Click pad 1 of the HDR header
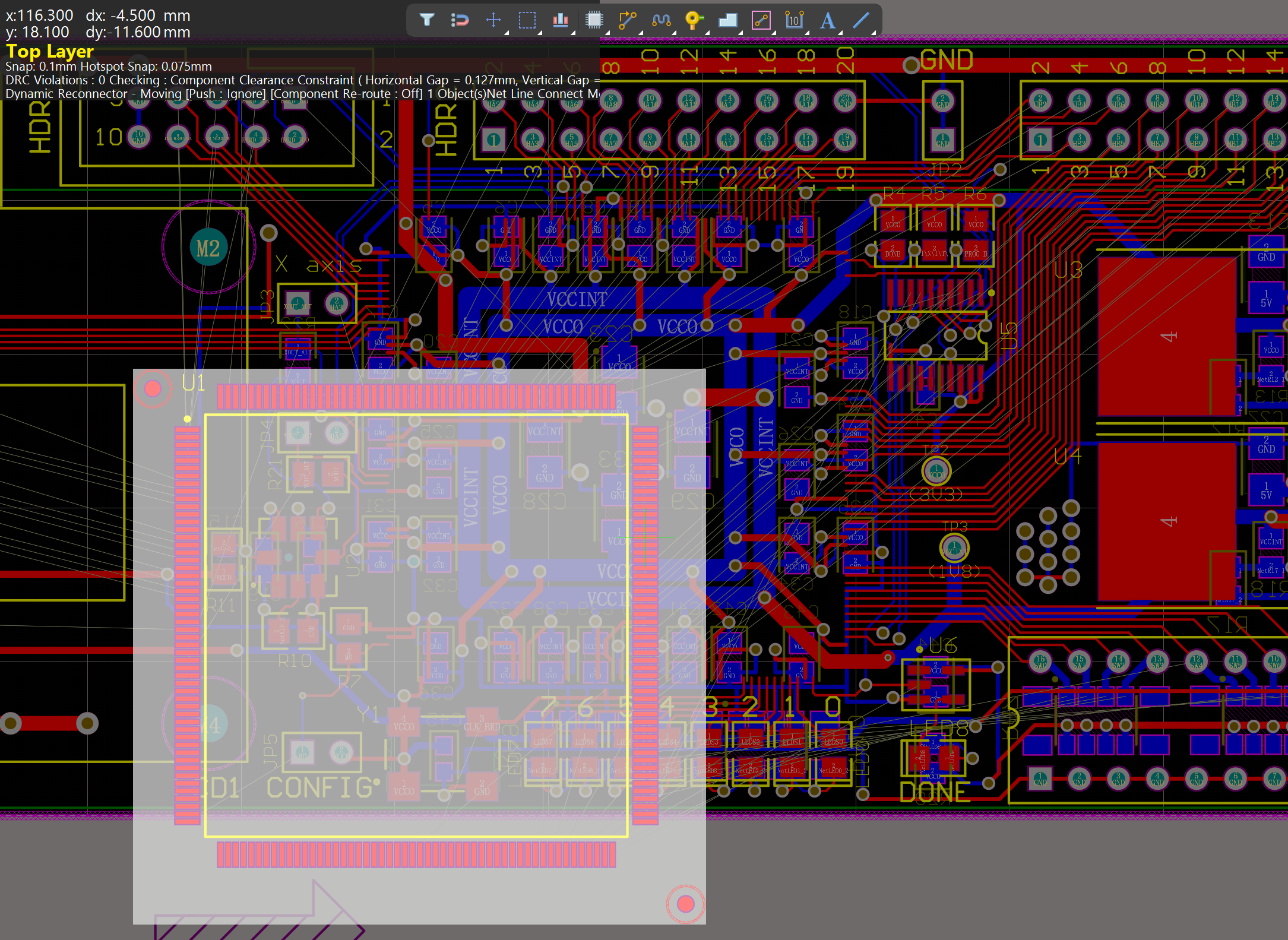 point(493,140)
